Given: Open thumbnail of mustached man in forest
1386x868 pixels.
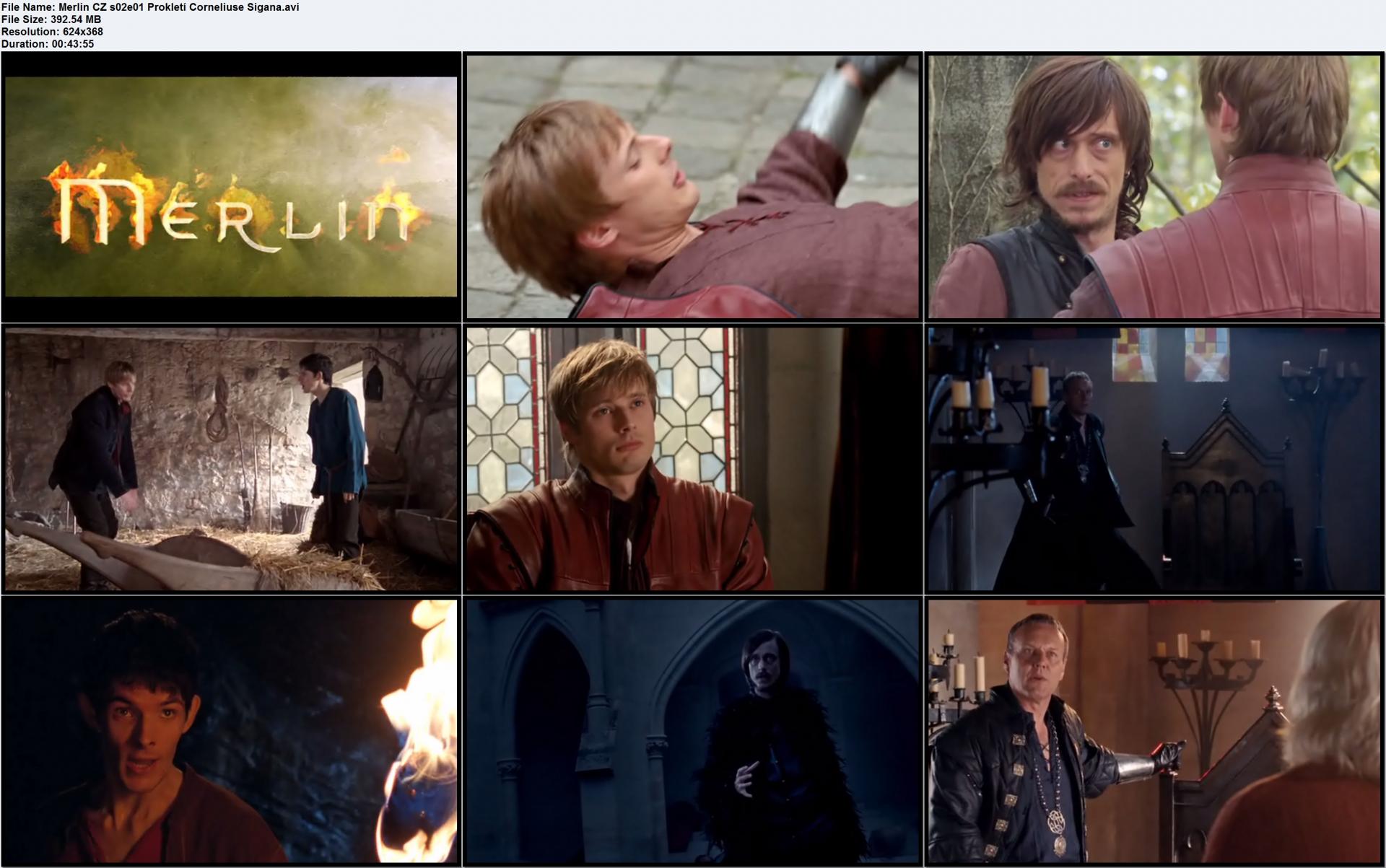Looking at the screenshot, I should pyautogui.click(x=1154, y=186).
